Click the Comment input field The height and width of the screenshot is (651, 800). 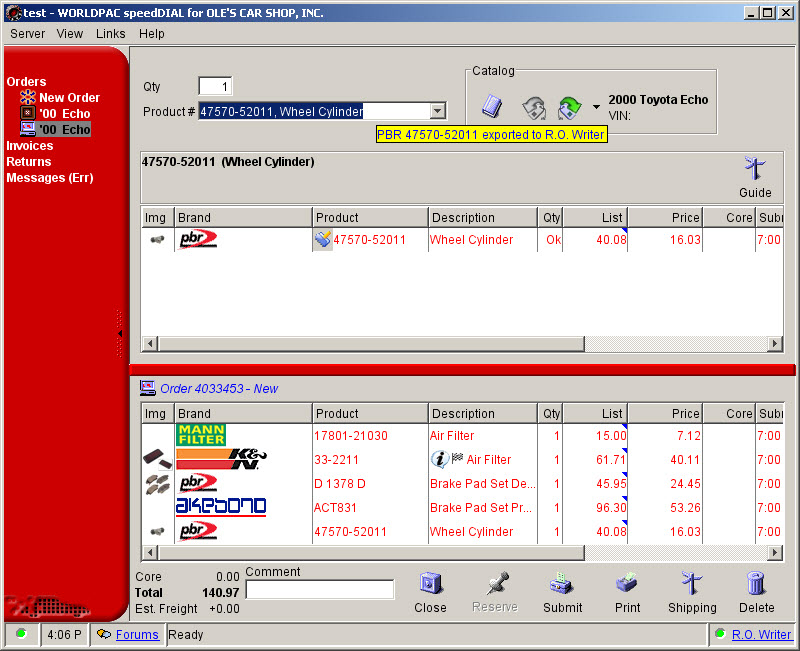click(x=320, y=589)
